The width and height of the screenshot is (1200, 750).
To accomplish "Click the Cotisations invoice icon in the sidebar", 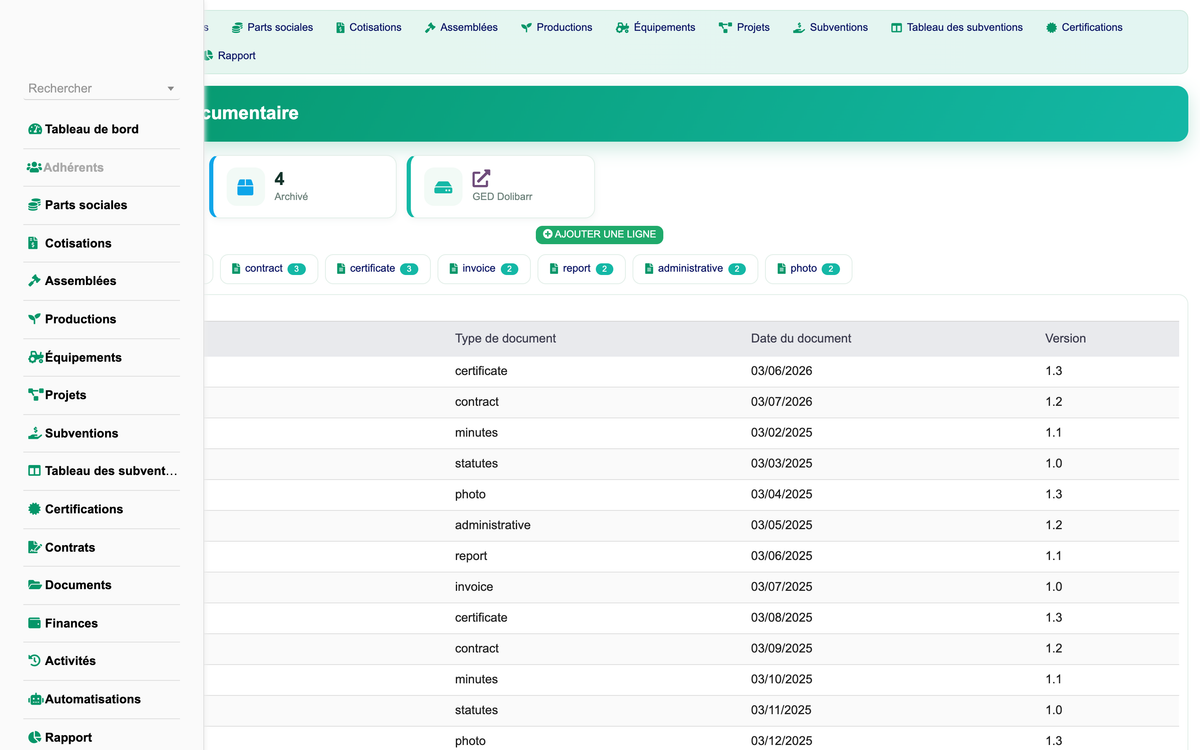I will pyautogui.click(x=34, y=243).
